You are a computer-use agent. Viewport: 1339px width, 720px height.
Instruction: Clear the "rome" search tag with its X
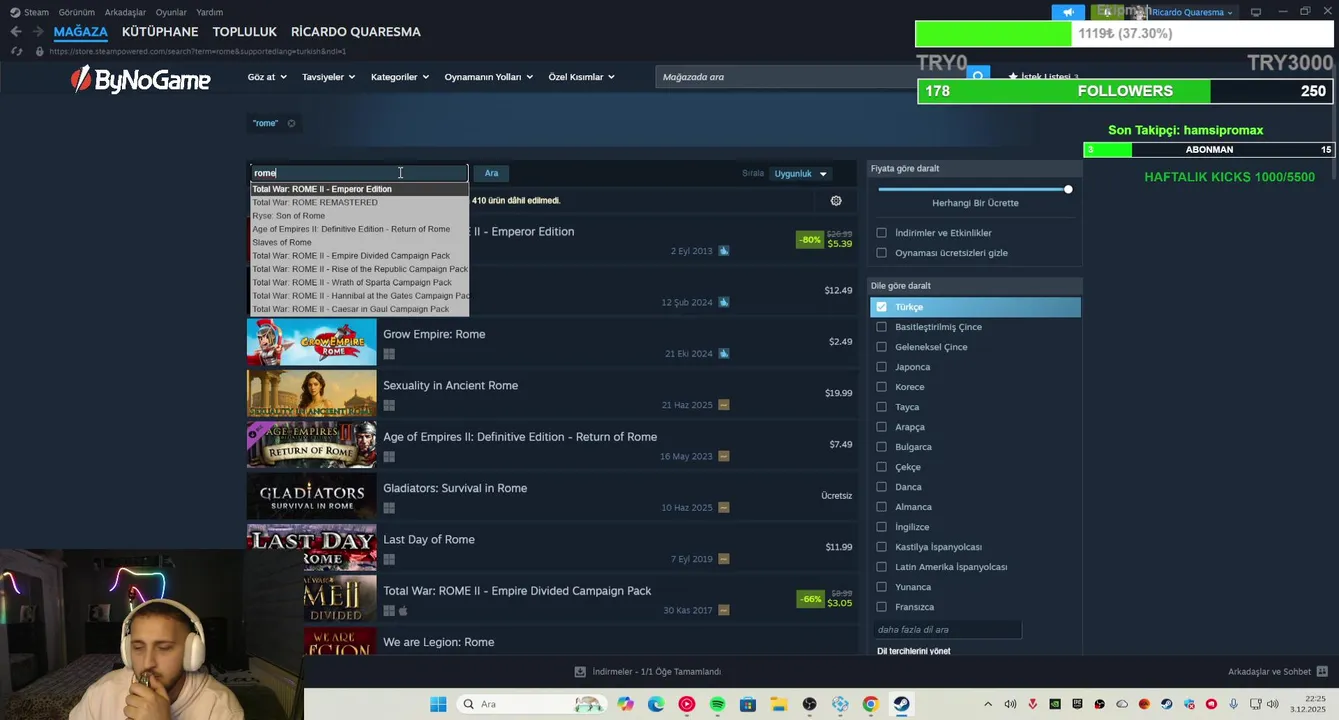click(x=291, y=124)
